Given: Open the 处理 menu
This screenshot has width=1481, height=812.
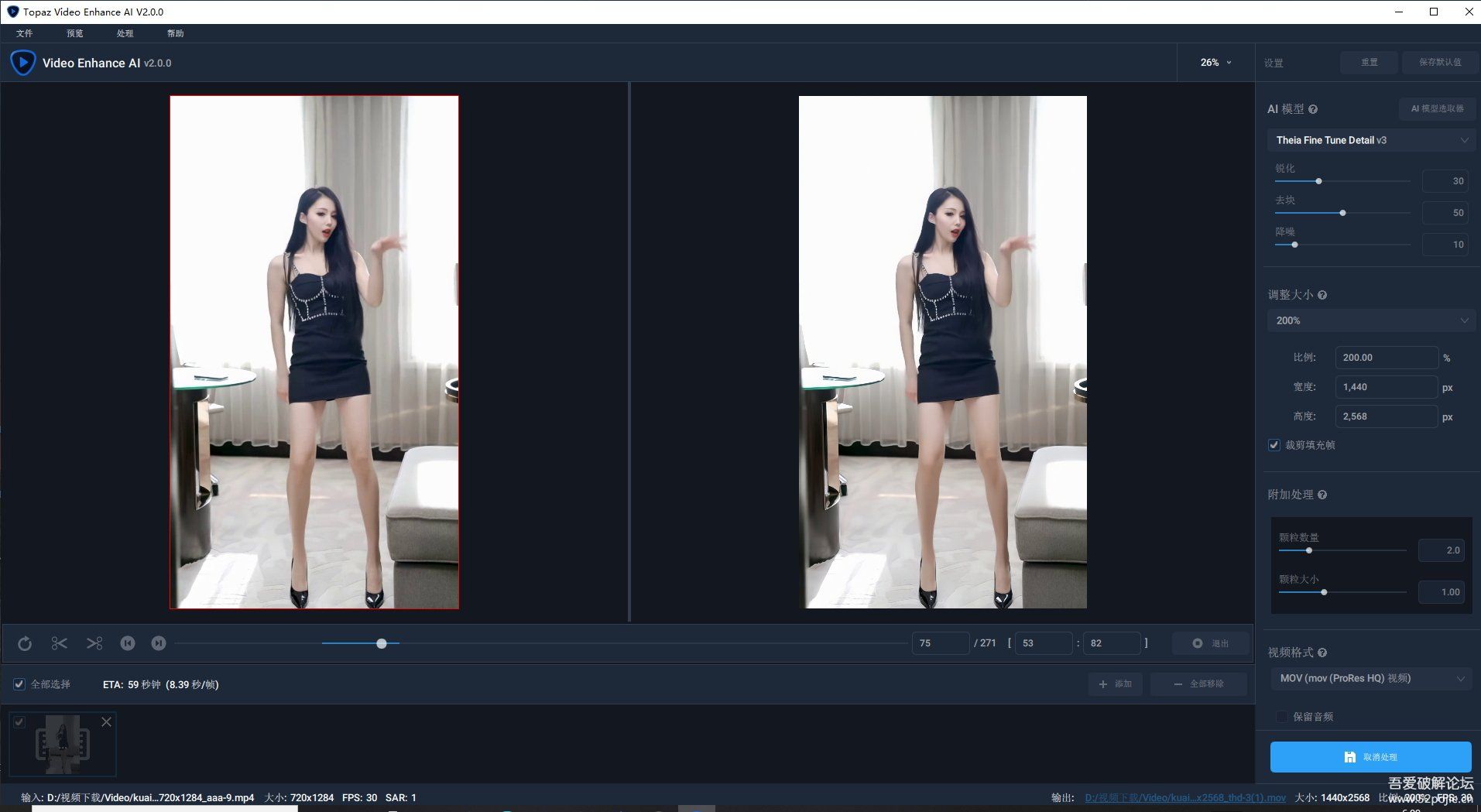Looking at the screenshot, I should 125,33.
